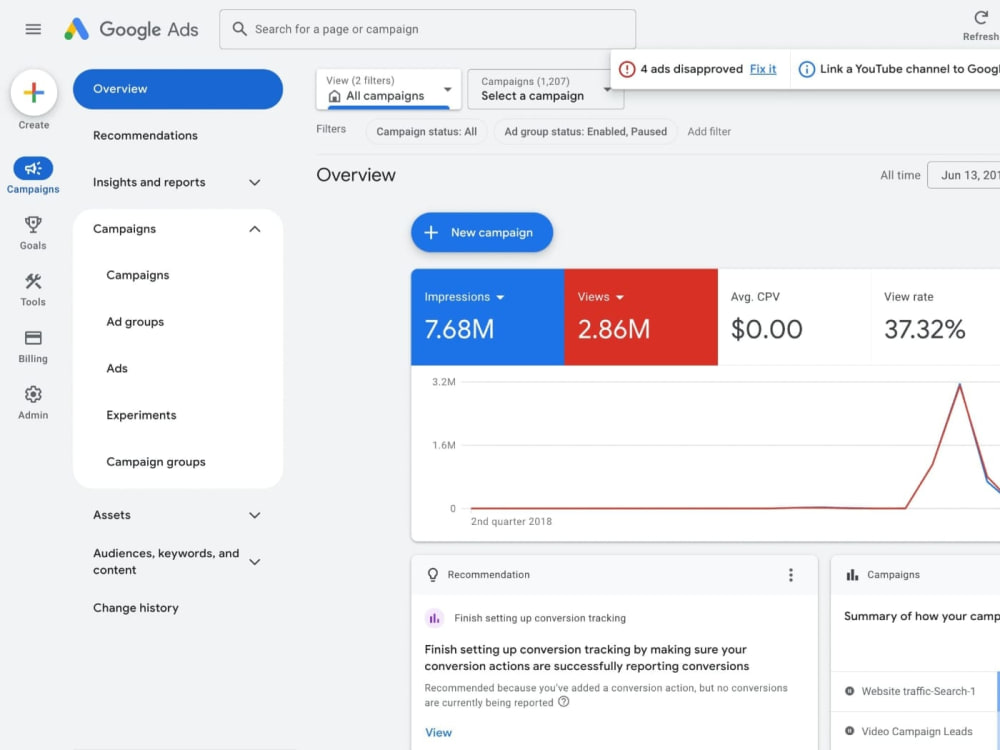Open the View (2 filters) dropdown
This screenshot has width=1000, height=750.
click(x=388, y=89)
